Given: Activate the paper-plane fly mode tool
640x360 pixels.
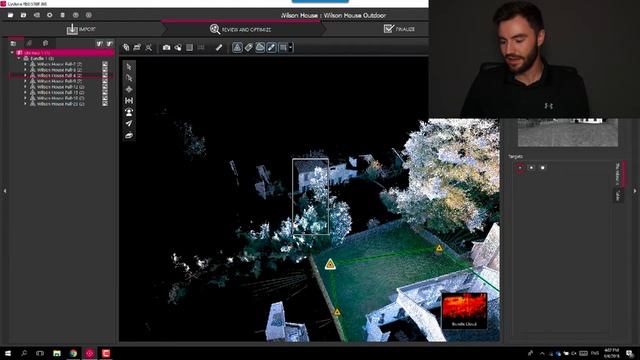Looking at the screenshot, I should [x=129, y=123].
